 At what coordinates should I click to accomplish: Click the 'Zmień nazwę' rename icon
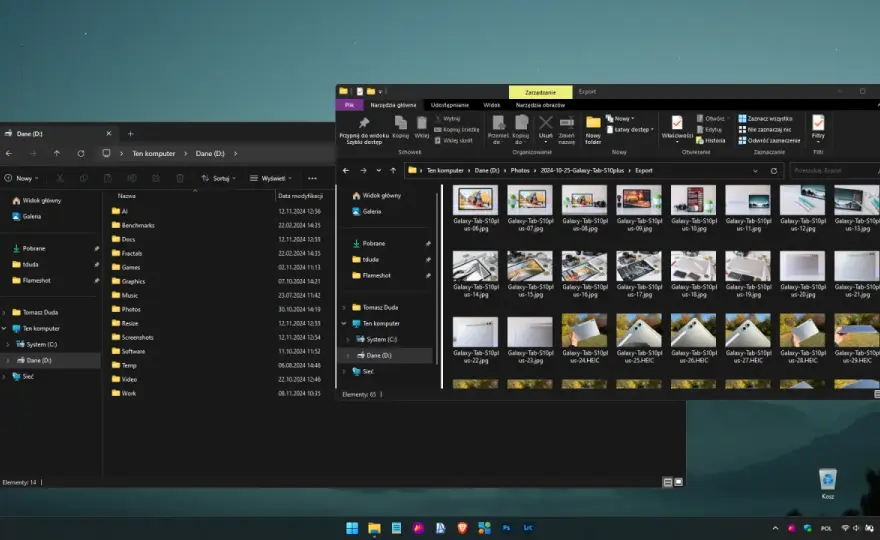click(x=566, y=123)
